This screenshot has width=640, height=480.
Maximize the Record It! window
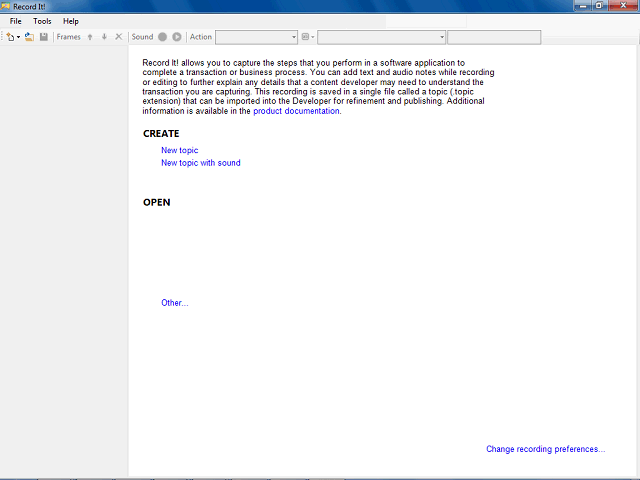[599, 6]
